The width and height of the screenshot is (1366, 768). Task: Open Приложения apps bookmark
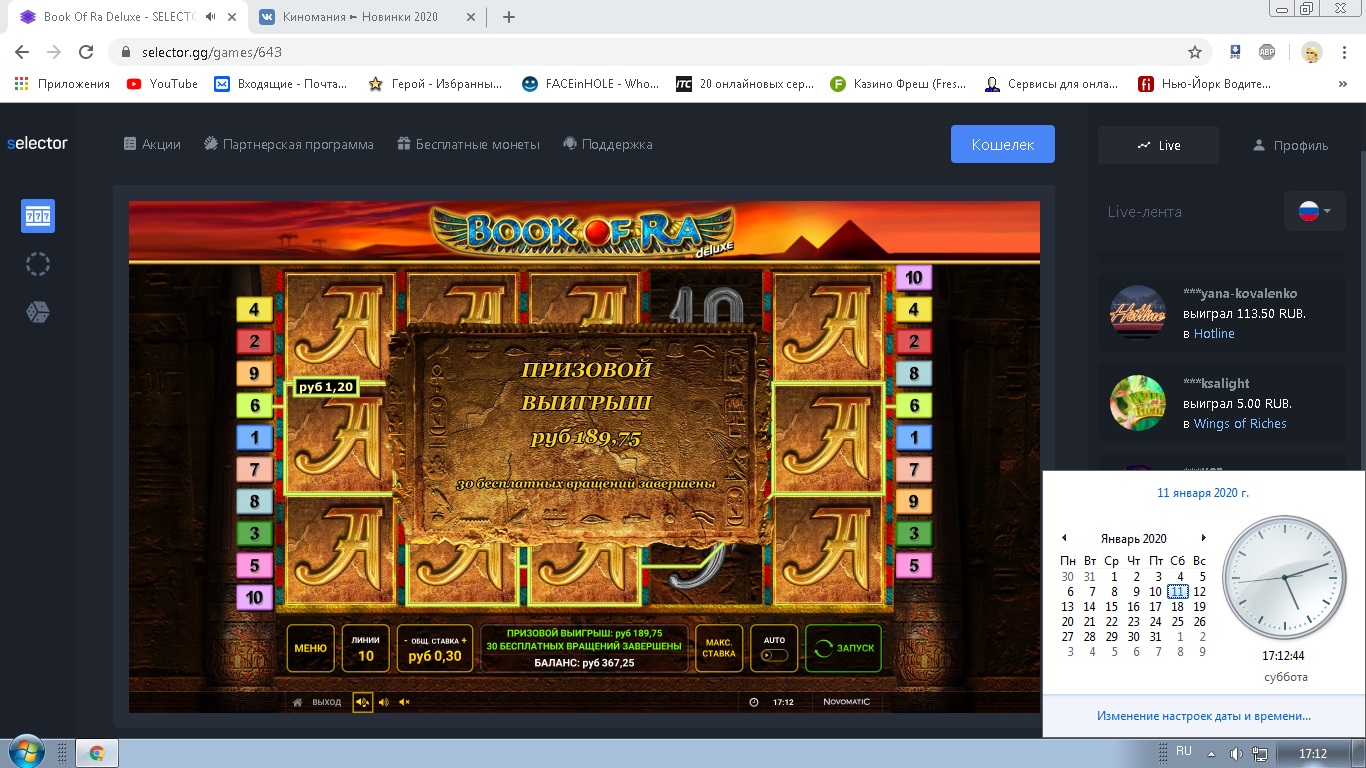pos(62,84)
